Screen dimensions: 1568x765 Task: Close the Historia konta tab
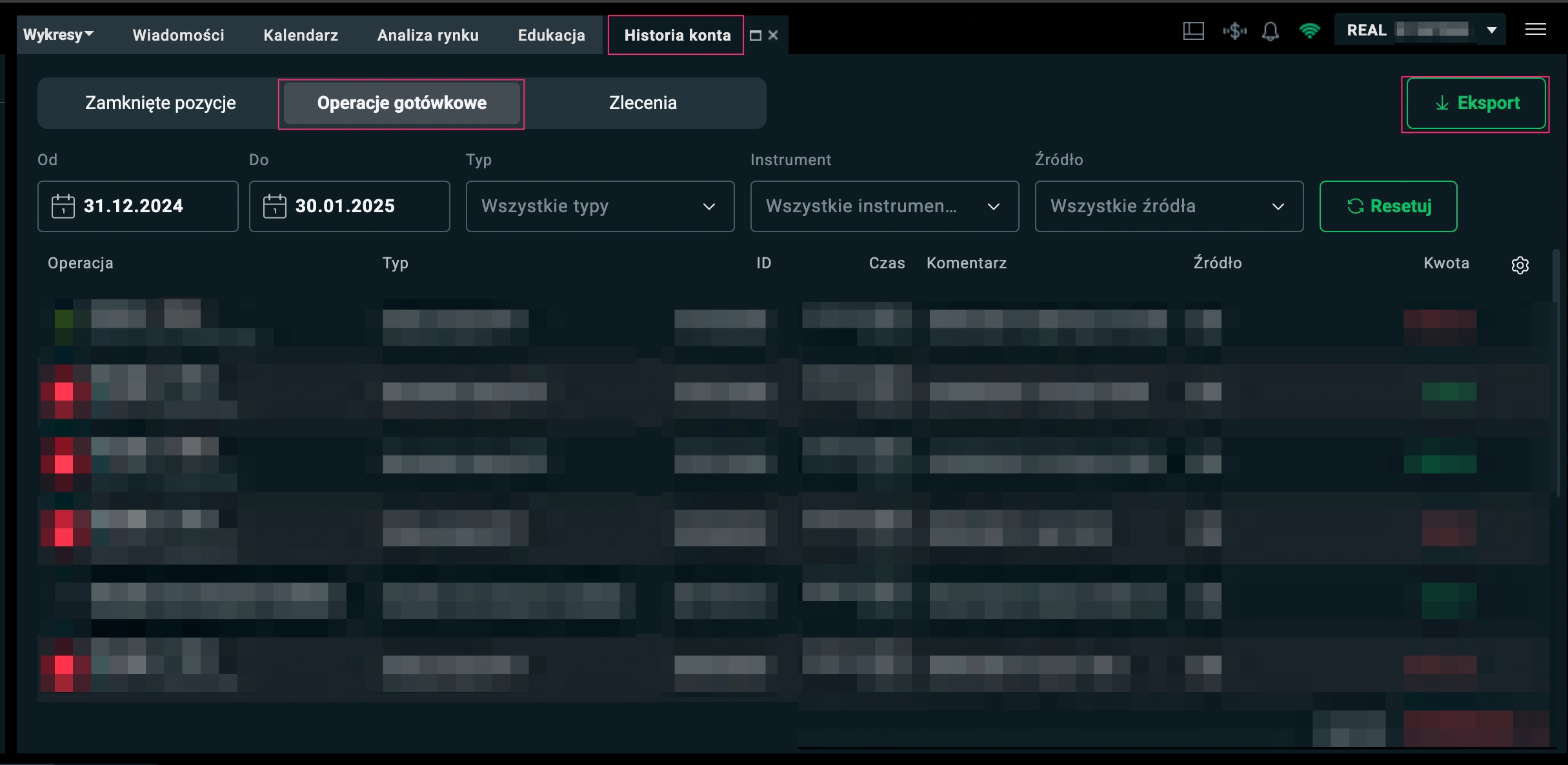pos(773,35)
